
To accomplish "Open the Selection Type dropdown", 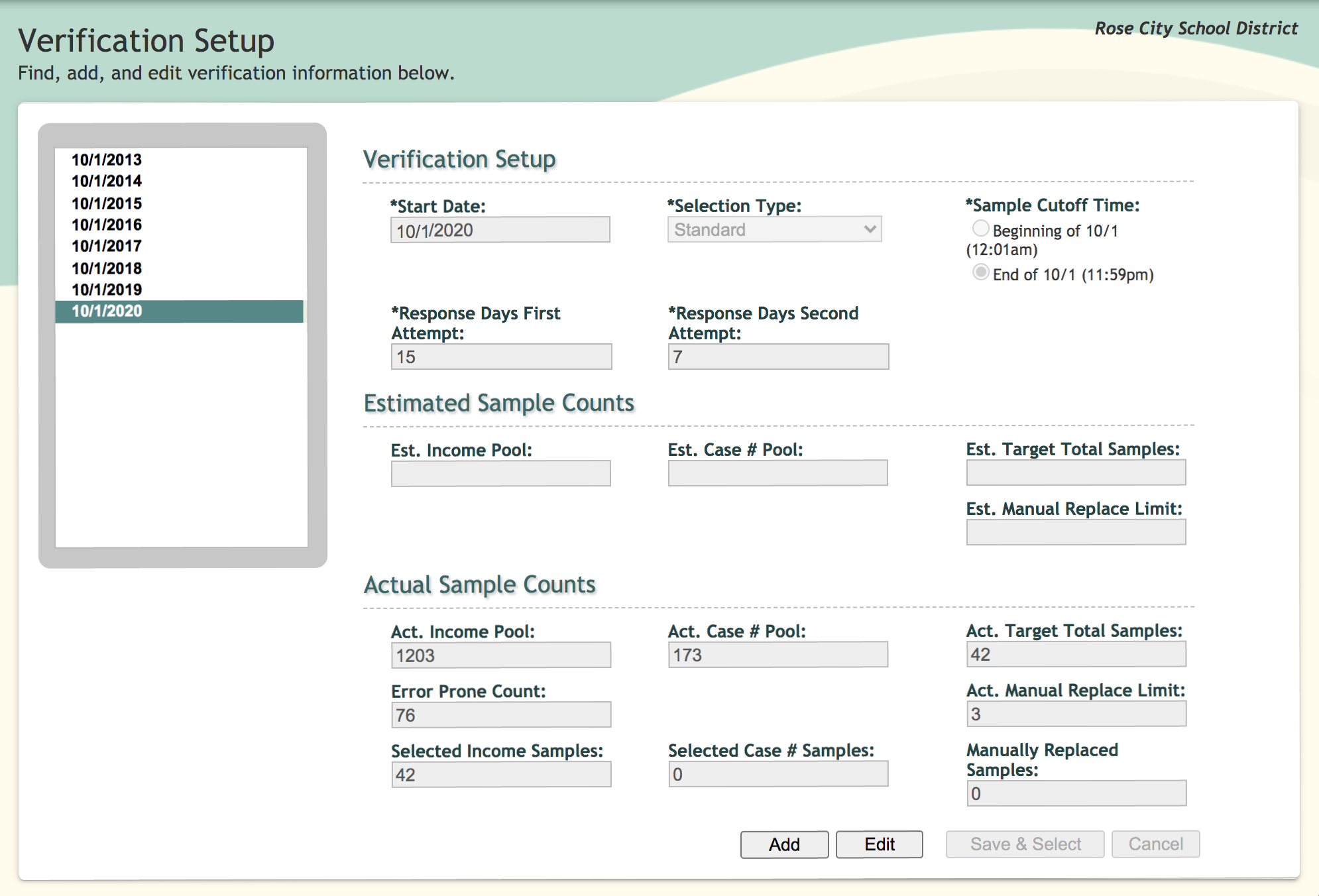I will [x=774, y=229].
